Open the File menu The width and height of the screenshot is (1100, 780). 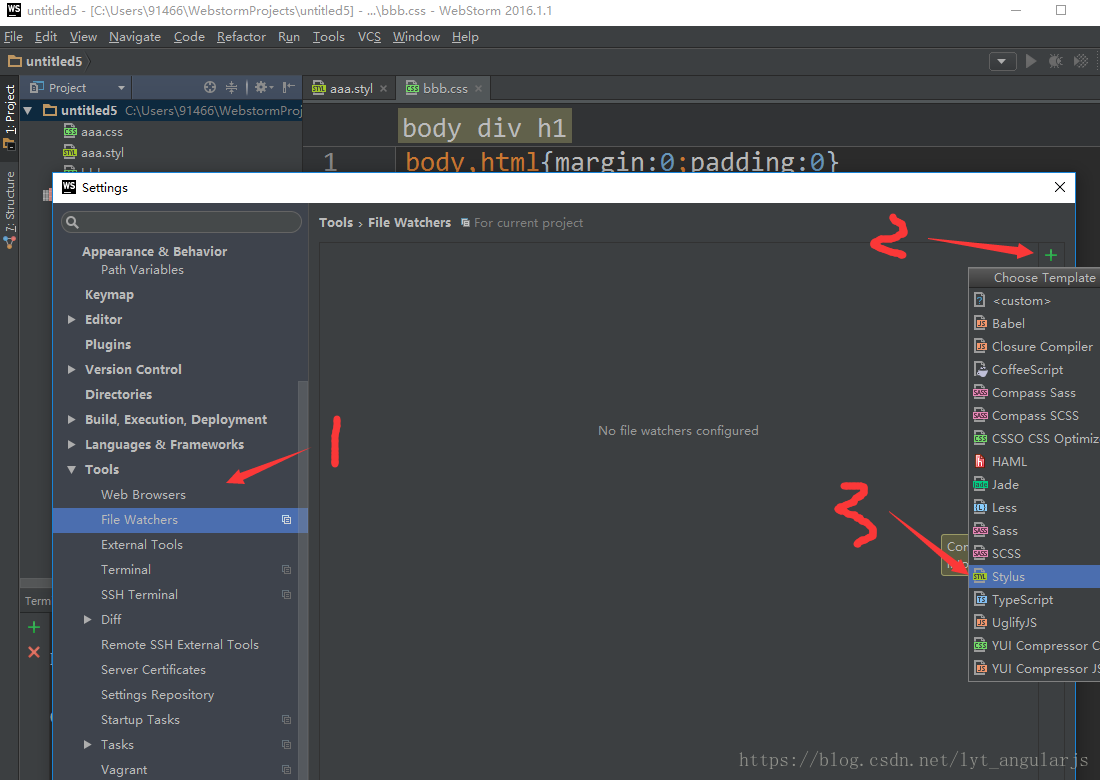coord(13,36)
